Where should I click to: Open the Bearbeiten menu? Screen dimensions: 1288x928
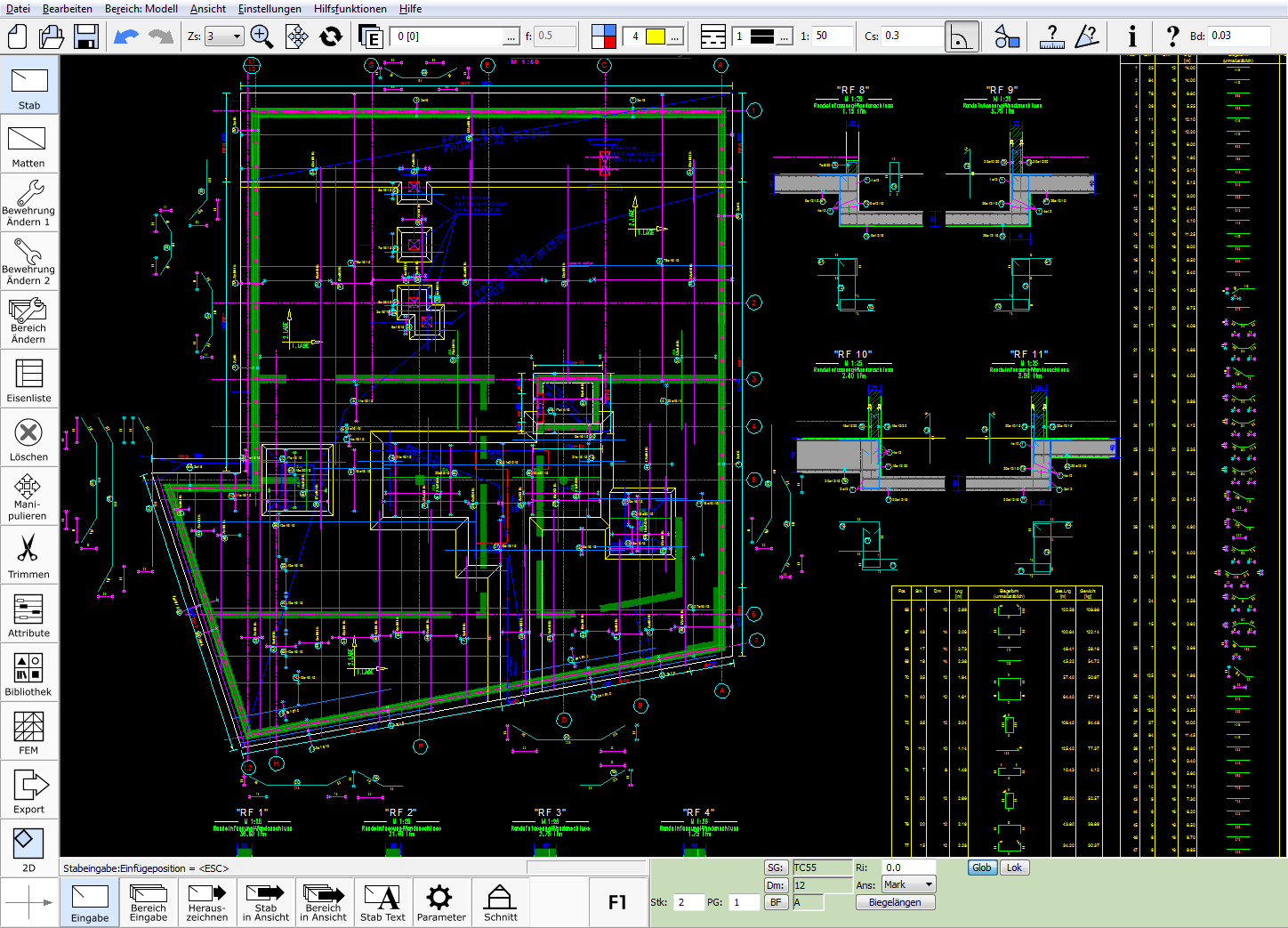point(68,9)
